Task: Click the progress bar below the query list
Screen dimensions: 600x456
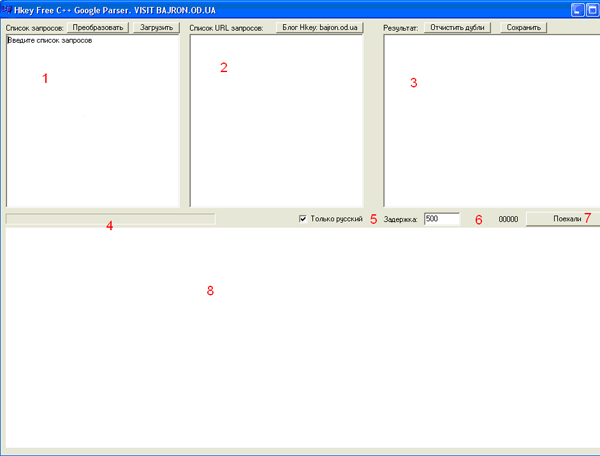Action: (110, 218)
